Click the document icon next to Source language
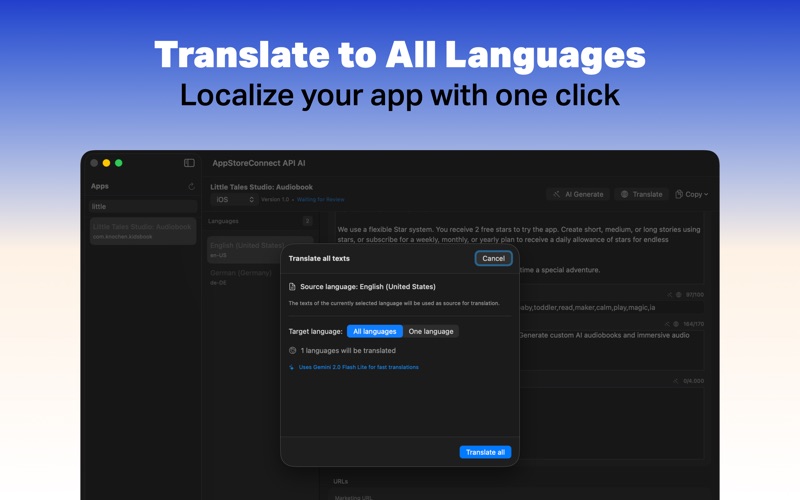The height and width of the screenshot is (500, 800). [x=292, y=287]
